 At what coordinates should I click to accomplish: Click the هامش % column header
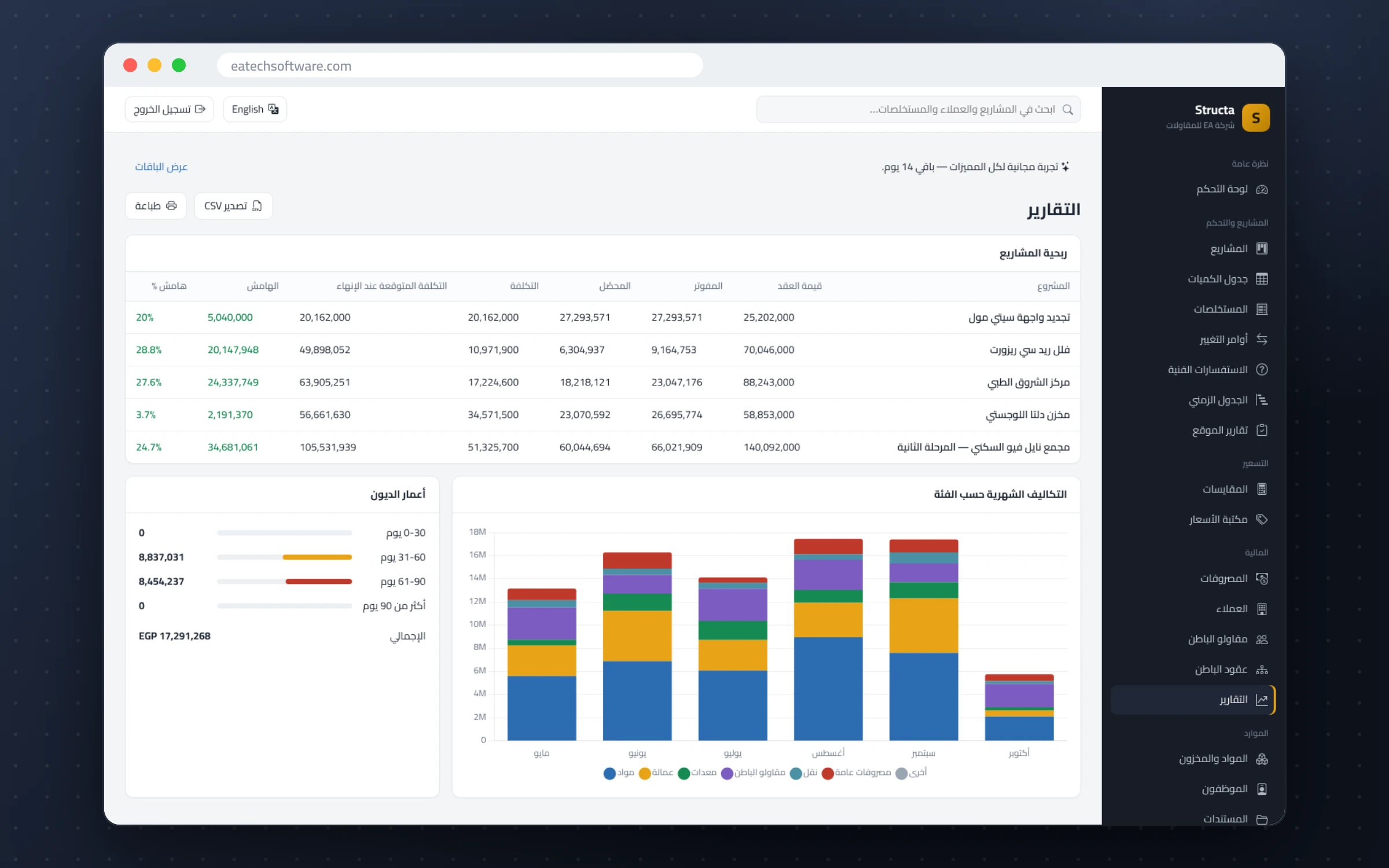[169, 286]
